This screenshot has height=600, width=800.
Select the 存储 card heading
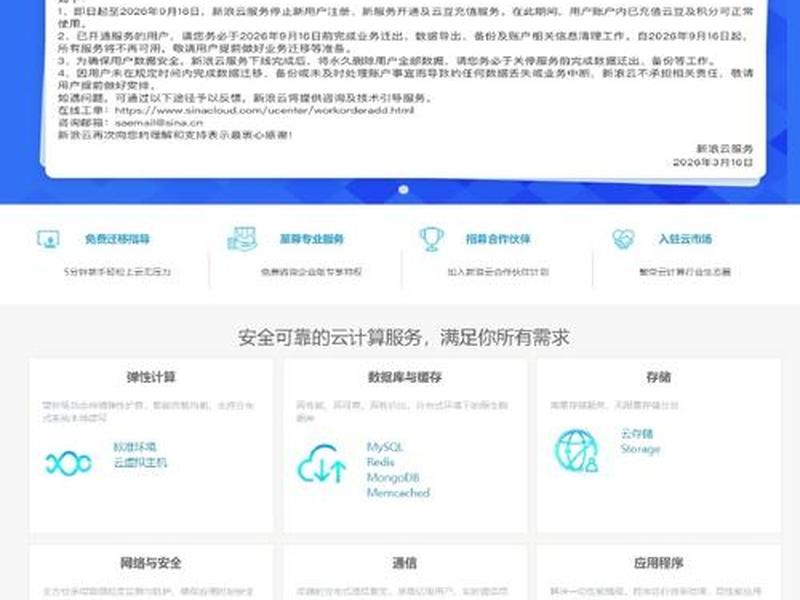click(658, 377)
